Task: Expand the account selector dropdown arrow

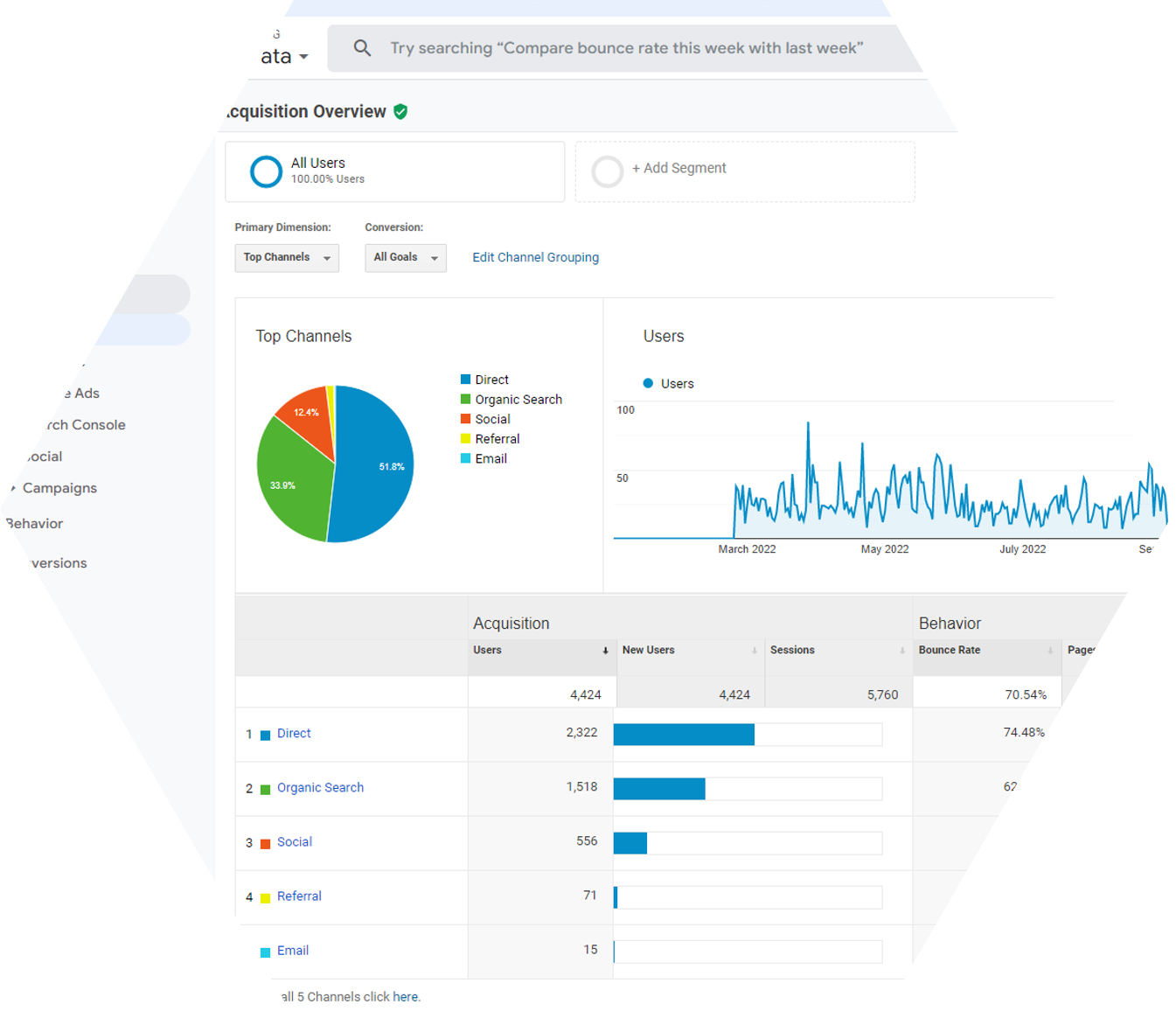Action: (303, 57)
